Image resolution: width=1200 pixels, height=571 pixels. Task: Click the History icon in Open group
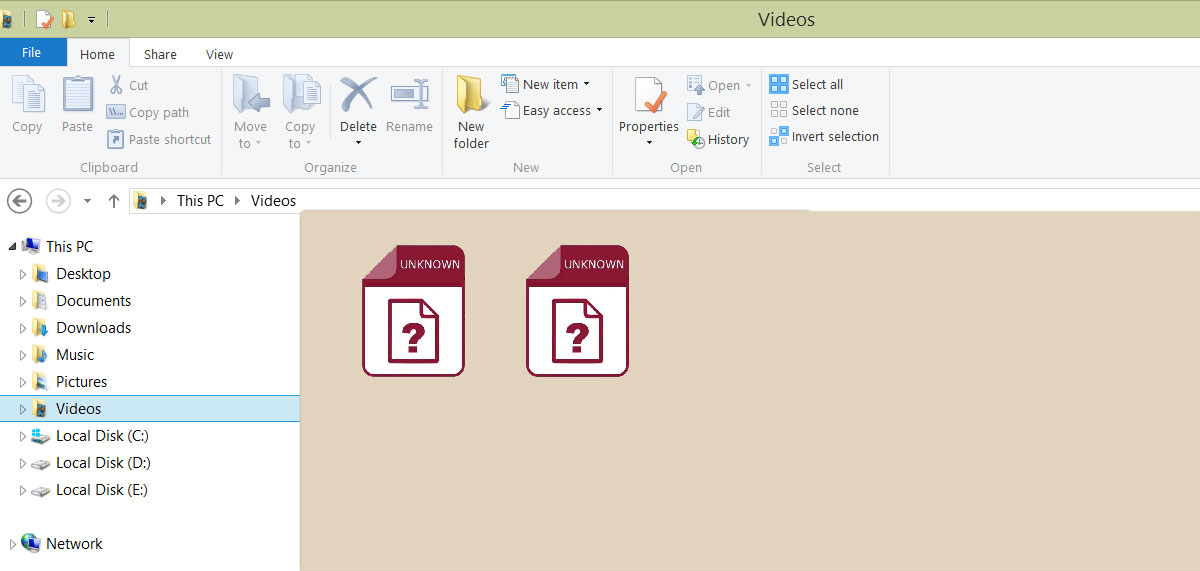click(x=696, y=139)
